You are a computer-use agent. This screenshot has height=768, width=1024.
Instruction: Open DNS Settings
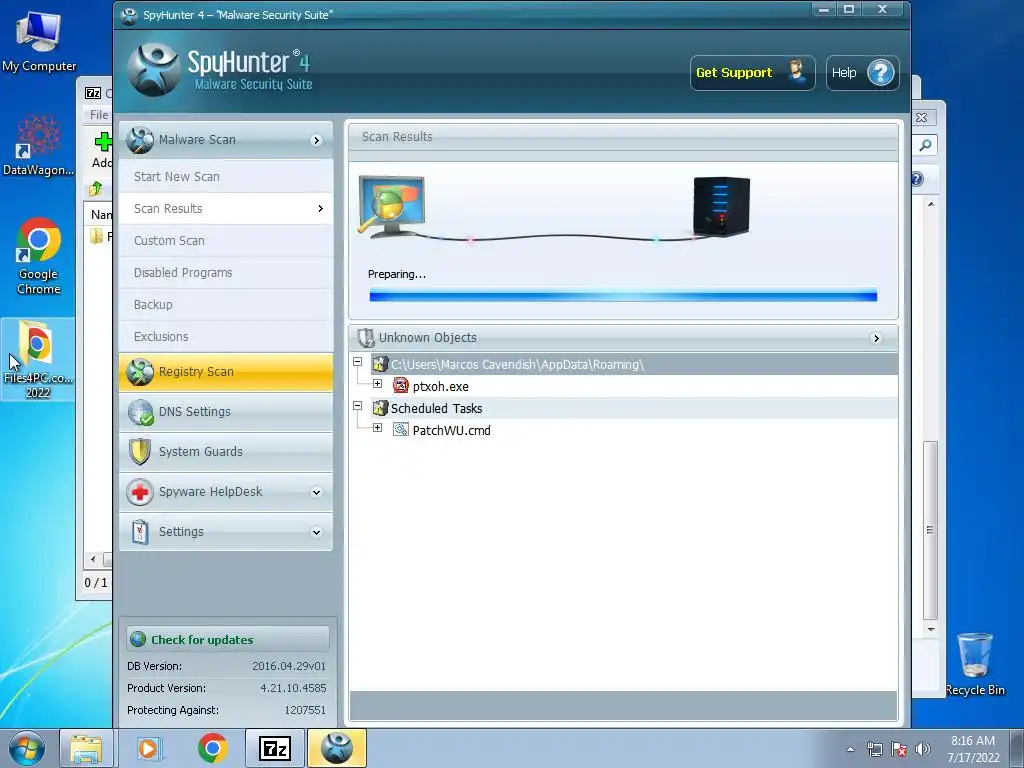[225, 411]
